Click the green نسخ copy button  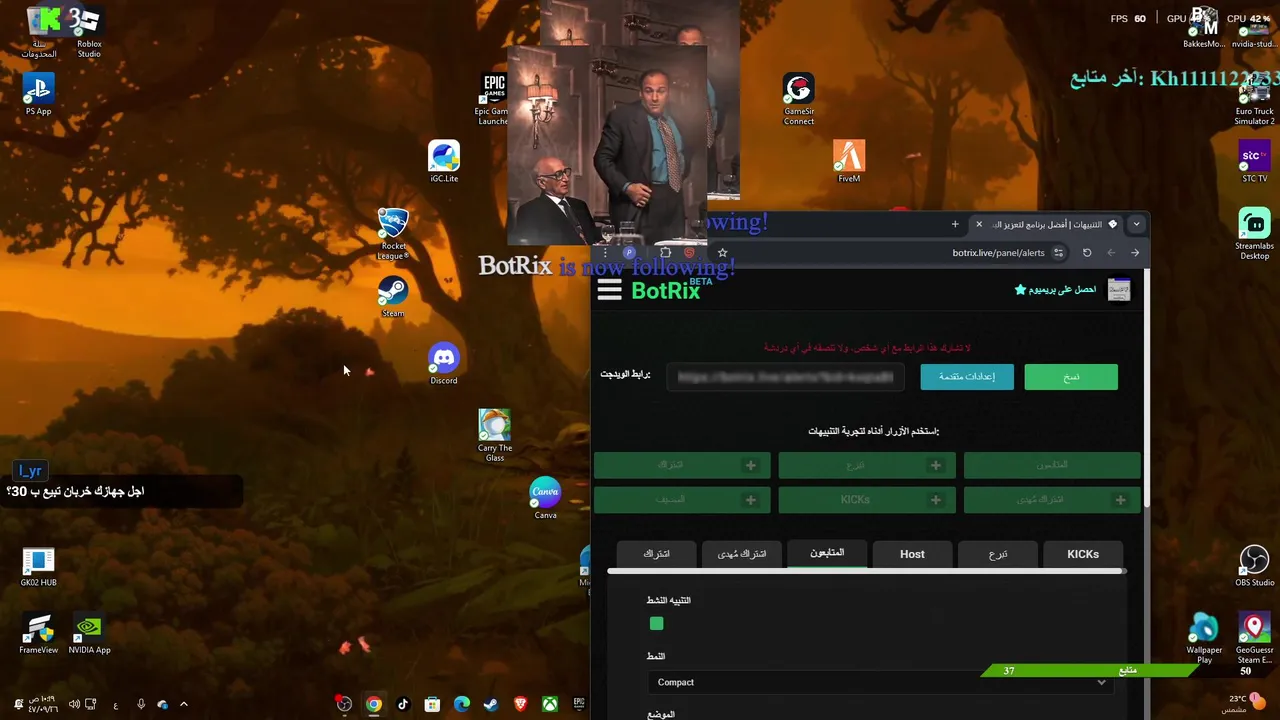[1071, 377]
